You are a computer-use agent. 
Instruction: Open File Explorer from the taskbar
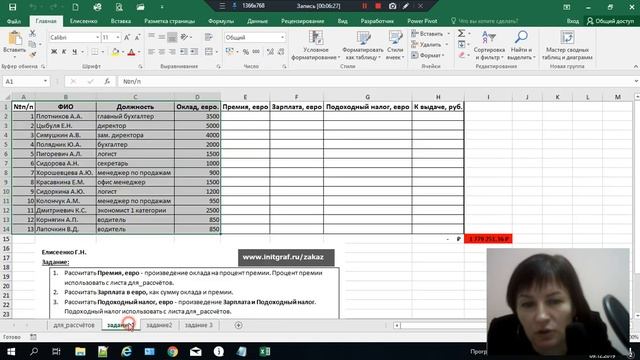[x=80, y=351]
